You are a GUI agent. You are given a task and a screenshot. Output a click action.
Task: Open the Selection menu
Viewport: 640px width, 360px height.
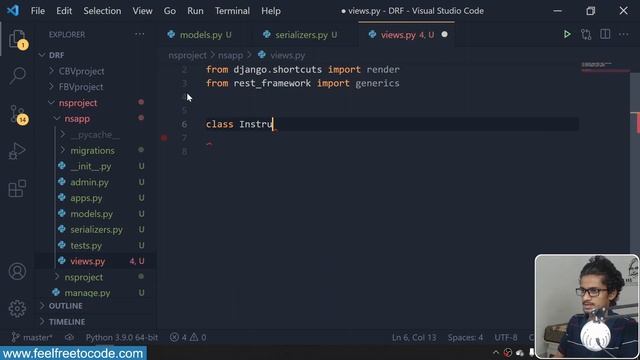102,11
